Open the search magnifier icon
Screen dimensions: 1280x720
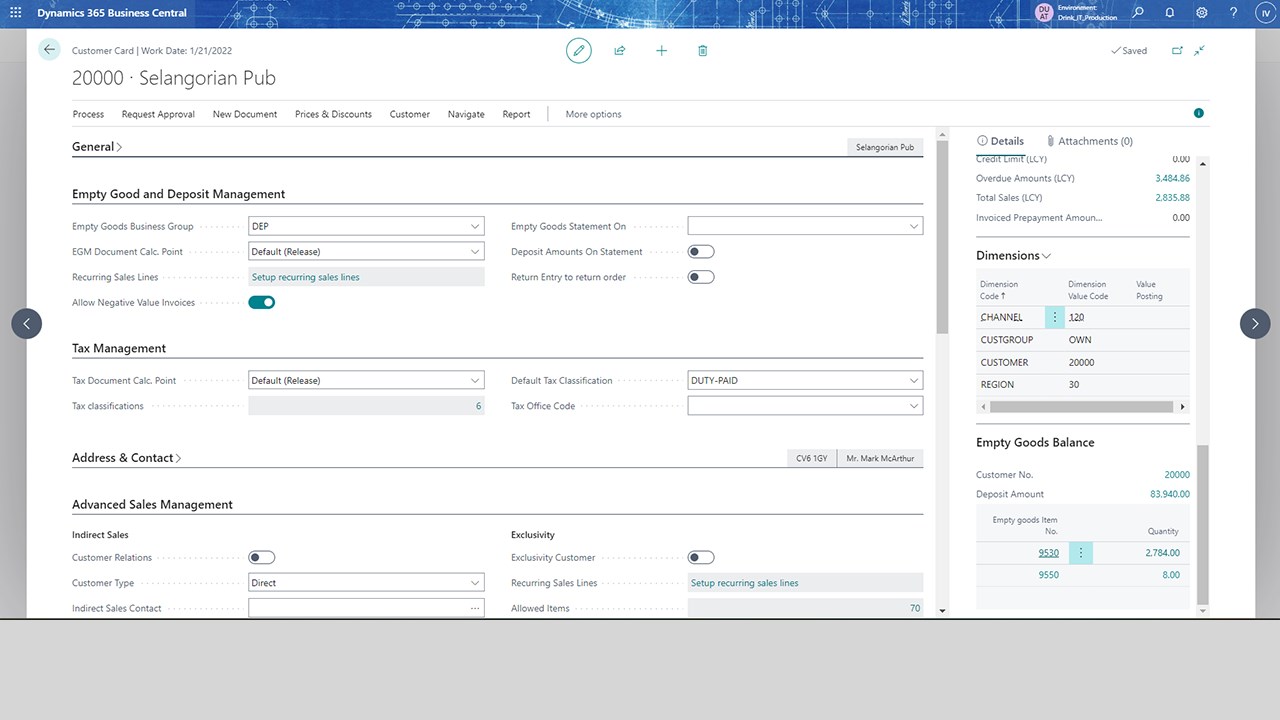coord(1138,13)
